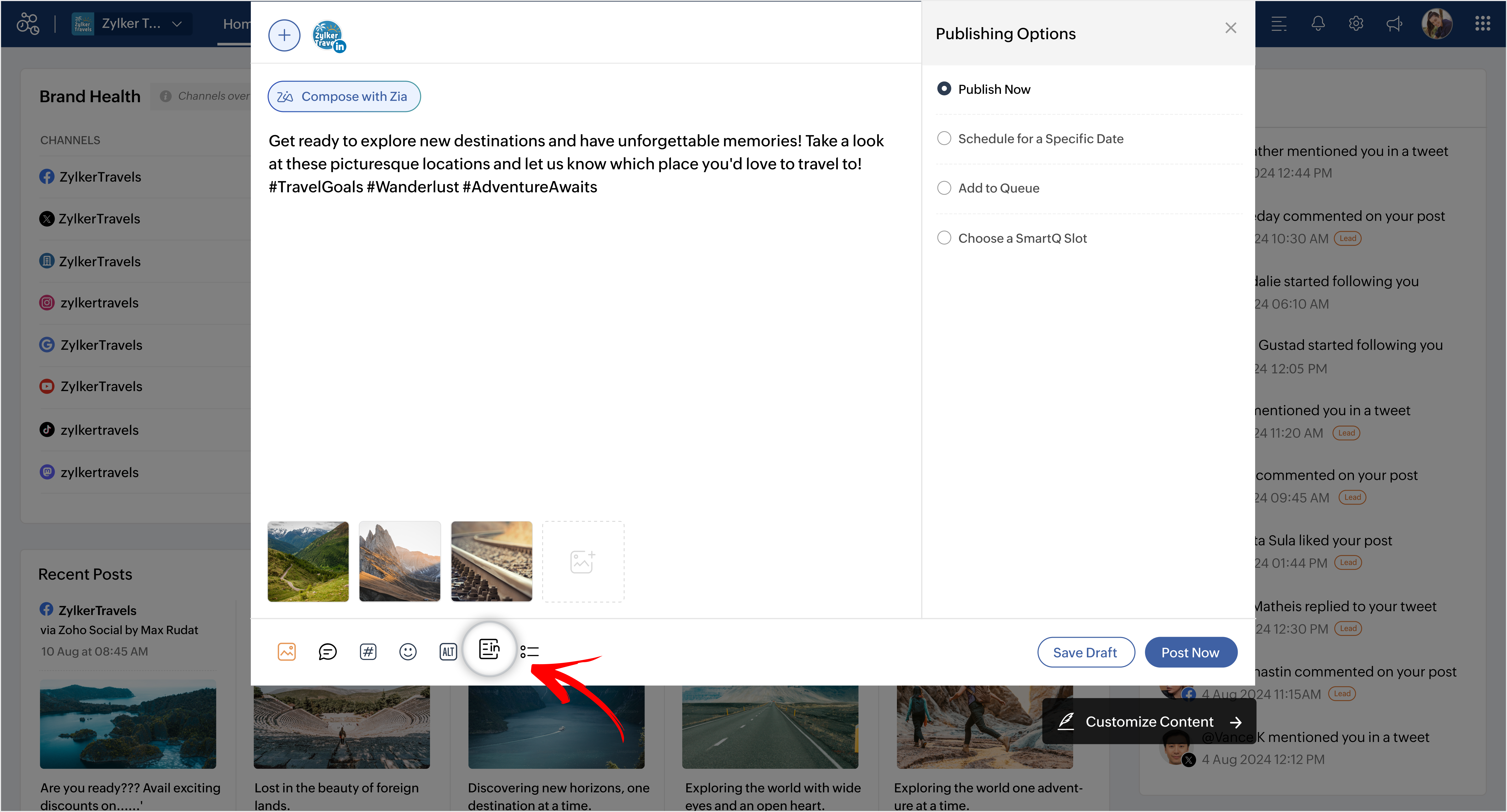Screen dimensions: 1507x812
Task: Click the poll list icon in toolbar
Action: [529, 652]
